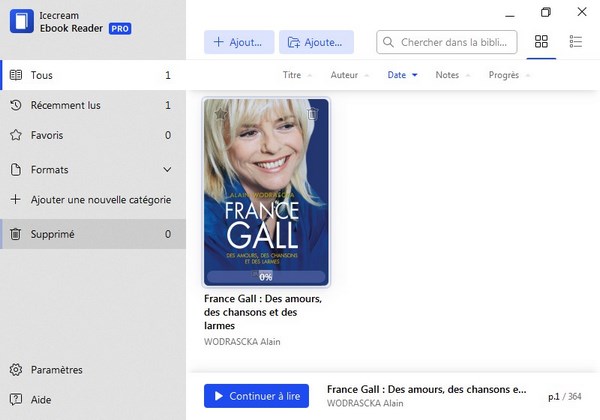Select the Tous library category
600x420 pixels.
pos(42,75)
